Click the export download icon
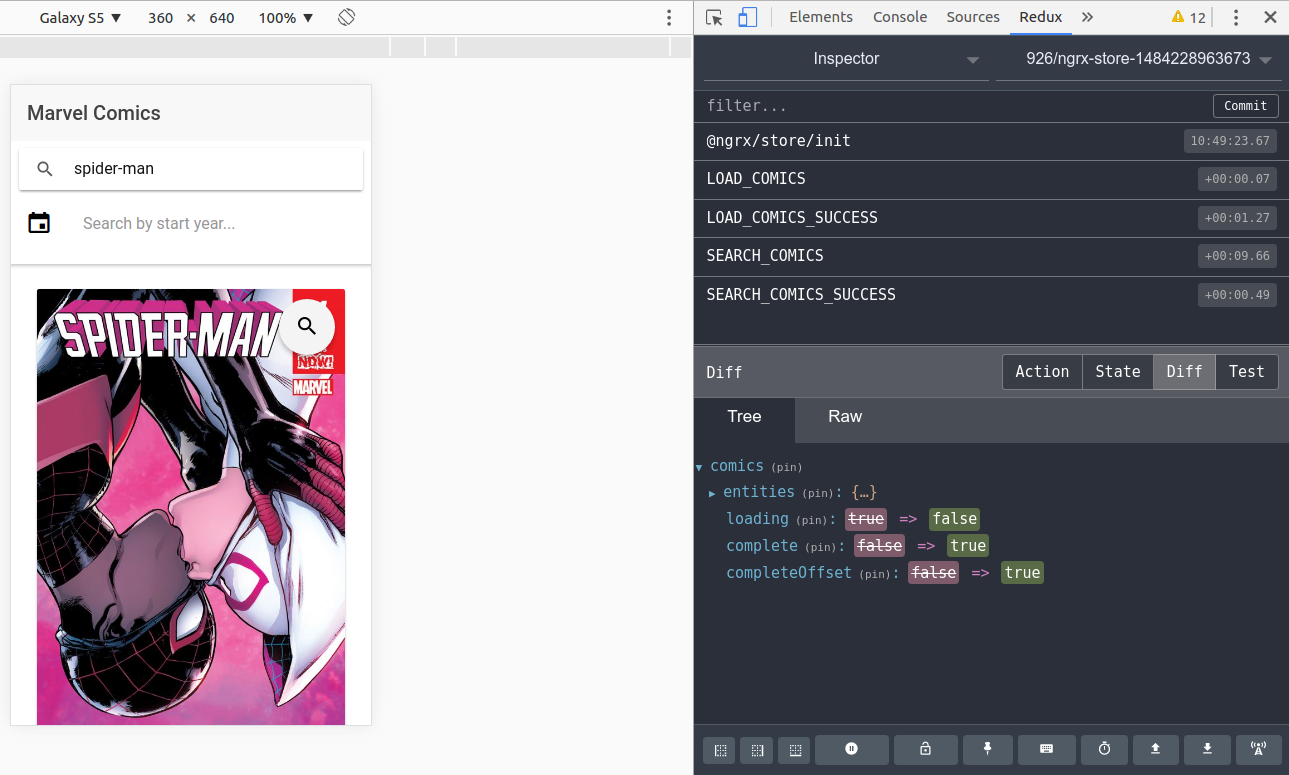This screenshot has height=775, width=1289. coord(1208,749)
